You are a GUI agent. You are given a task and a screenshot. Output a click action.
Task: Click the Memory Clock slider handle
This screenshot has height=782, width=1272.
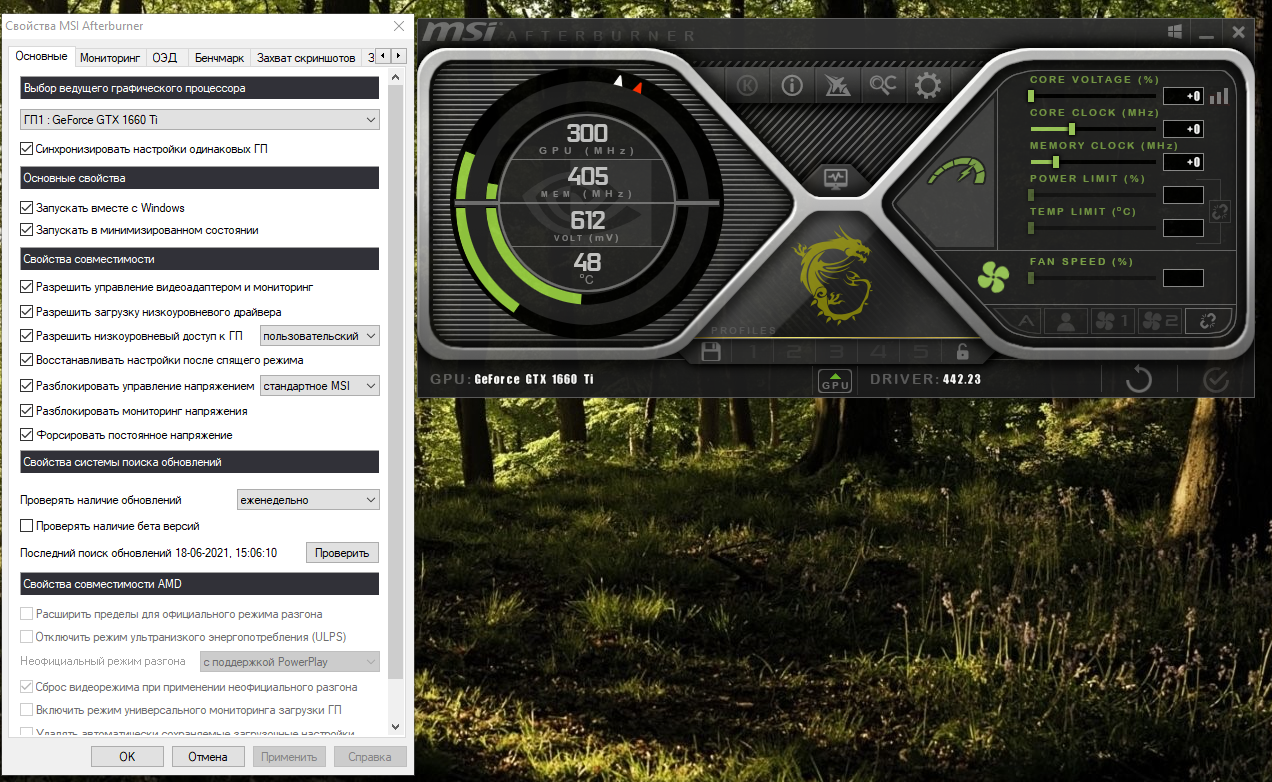[x=1055, y=162]
